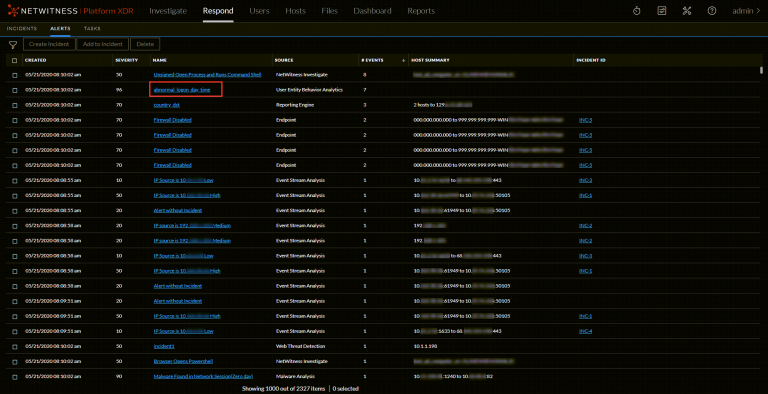Screen dimensions: 768x394
Task: Click the sort arrow on # Events column
Action: pos(404,60)
